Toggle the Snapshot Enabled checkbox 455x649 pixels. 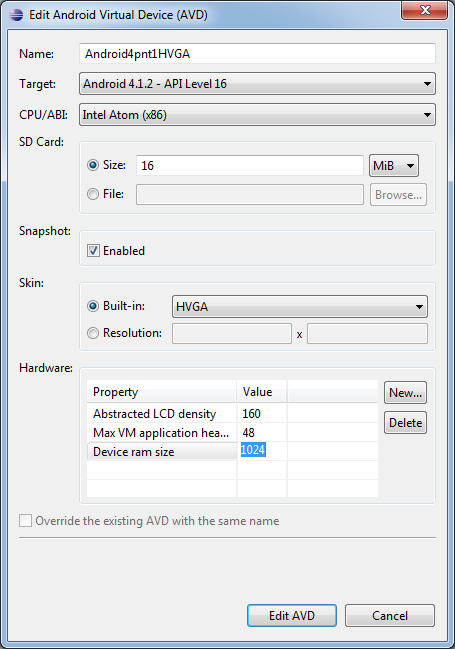pyautogui.click(x=93, y=250)
